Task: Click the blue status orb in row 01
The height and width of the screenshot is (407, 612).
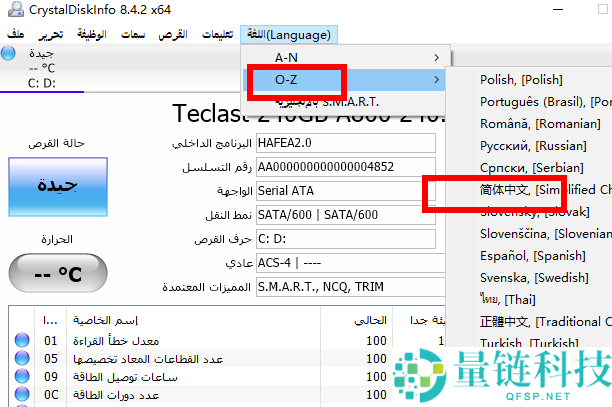Action: click(x=22, y=340)
